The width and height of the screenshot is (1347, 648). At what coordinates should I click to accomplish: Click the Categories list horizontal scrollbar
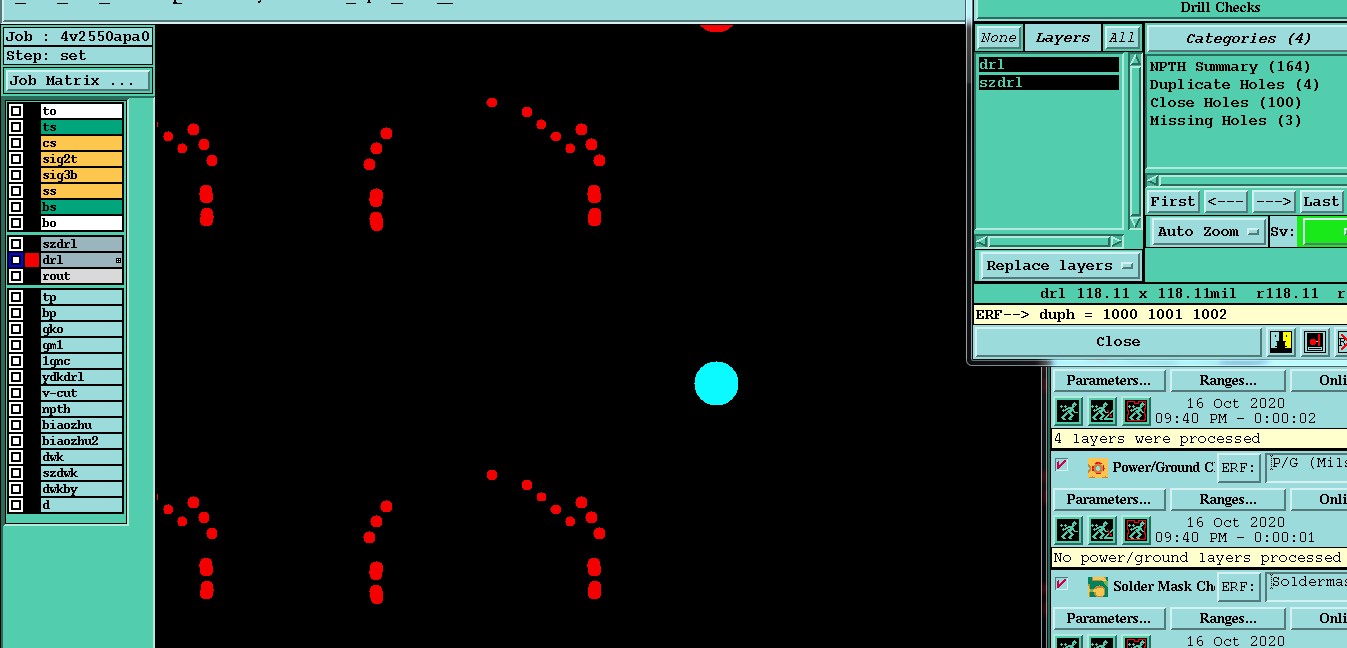pos(1246,180)
